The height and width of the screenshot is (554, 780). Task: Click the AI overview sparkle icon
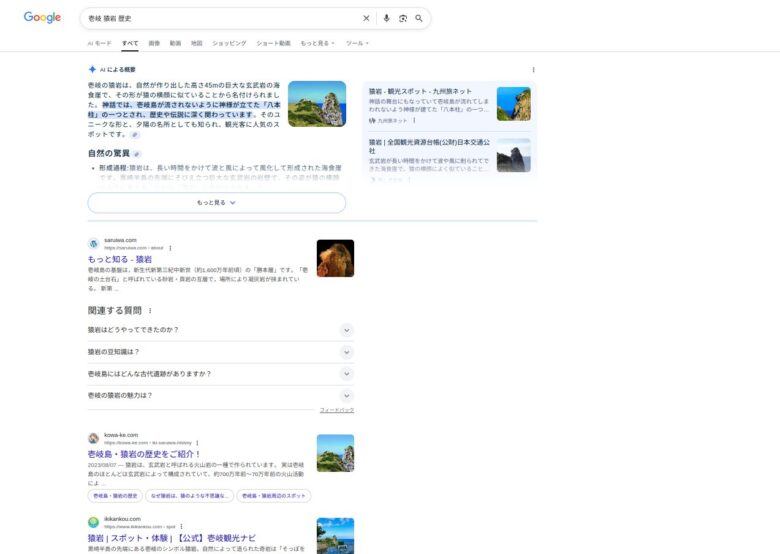pos(92,70)
